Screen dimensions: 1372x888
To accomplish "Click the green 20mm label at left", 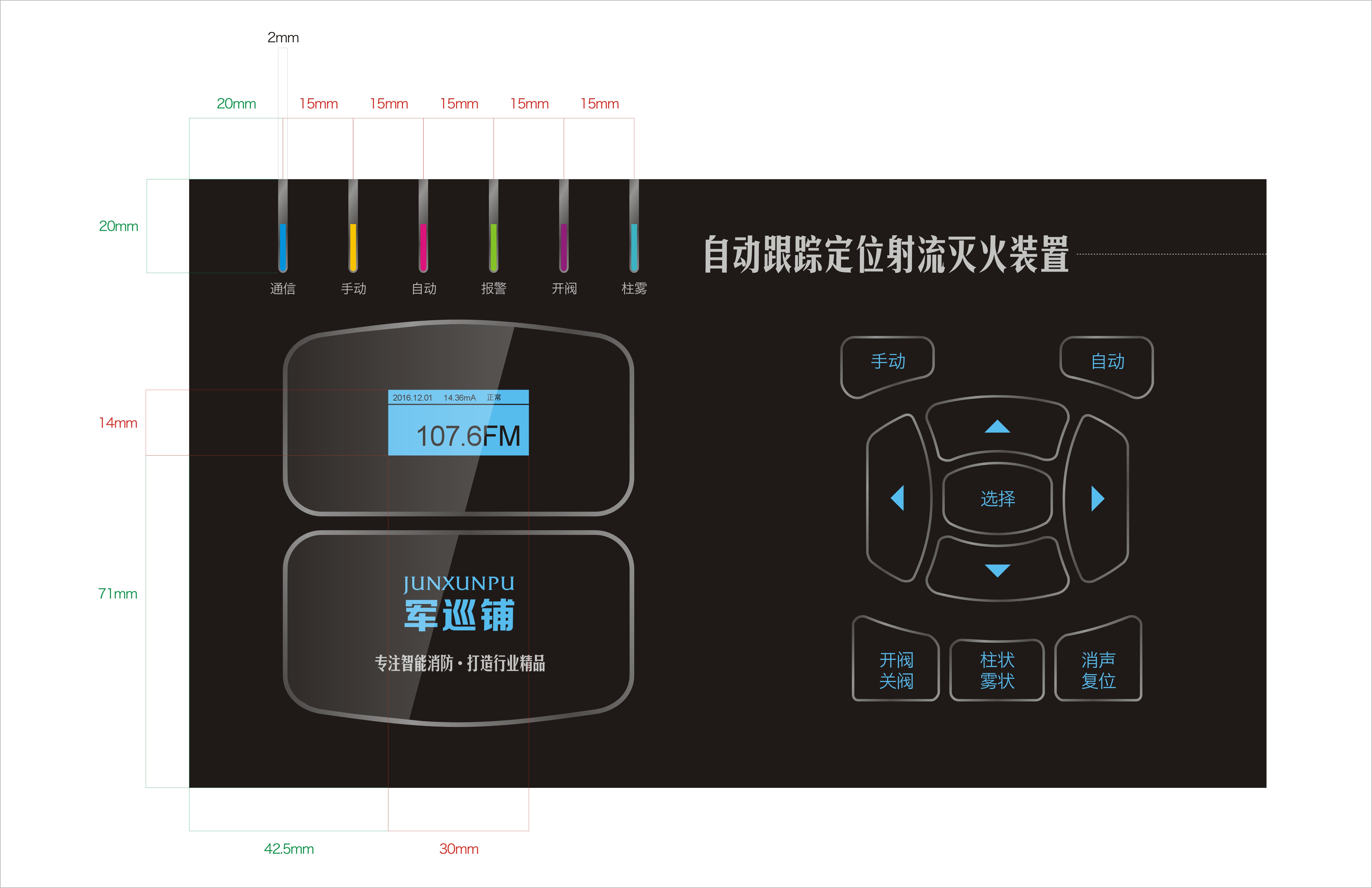I will tap(118, 226).
